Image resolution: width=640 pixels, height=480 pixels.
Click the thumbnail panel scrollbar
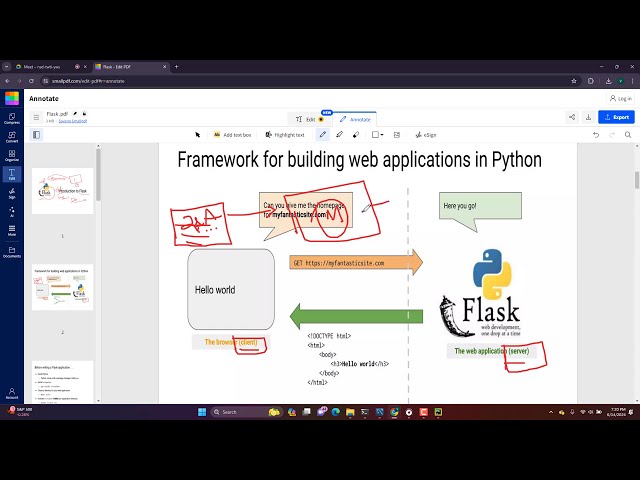(x=98, y=176)
